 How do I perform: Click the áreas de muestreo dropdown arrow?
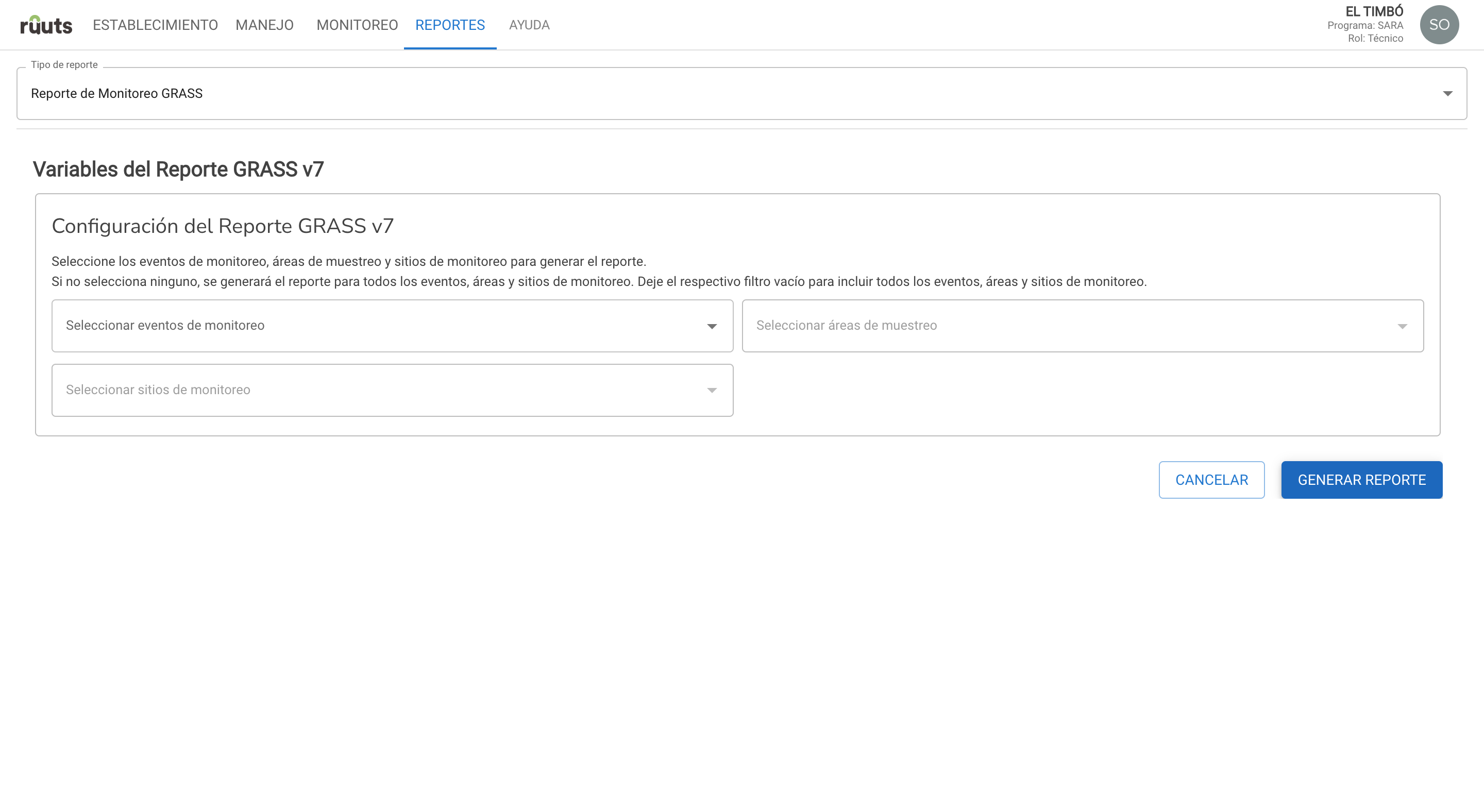(1403, 326)
